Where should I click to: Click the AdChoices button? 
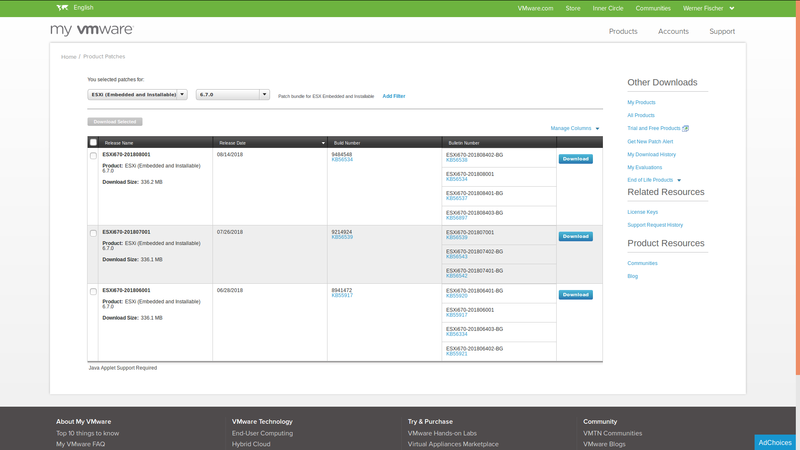775,442
